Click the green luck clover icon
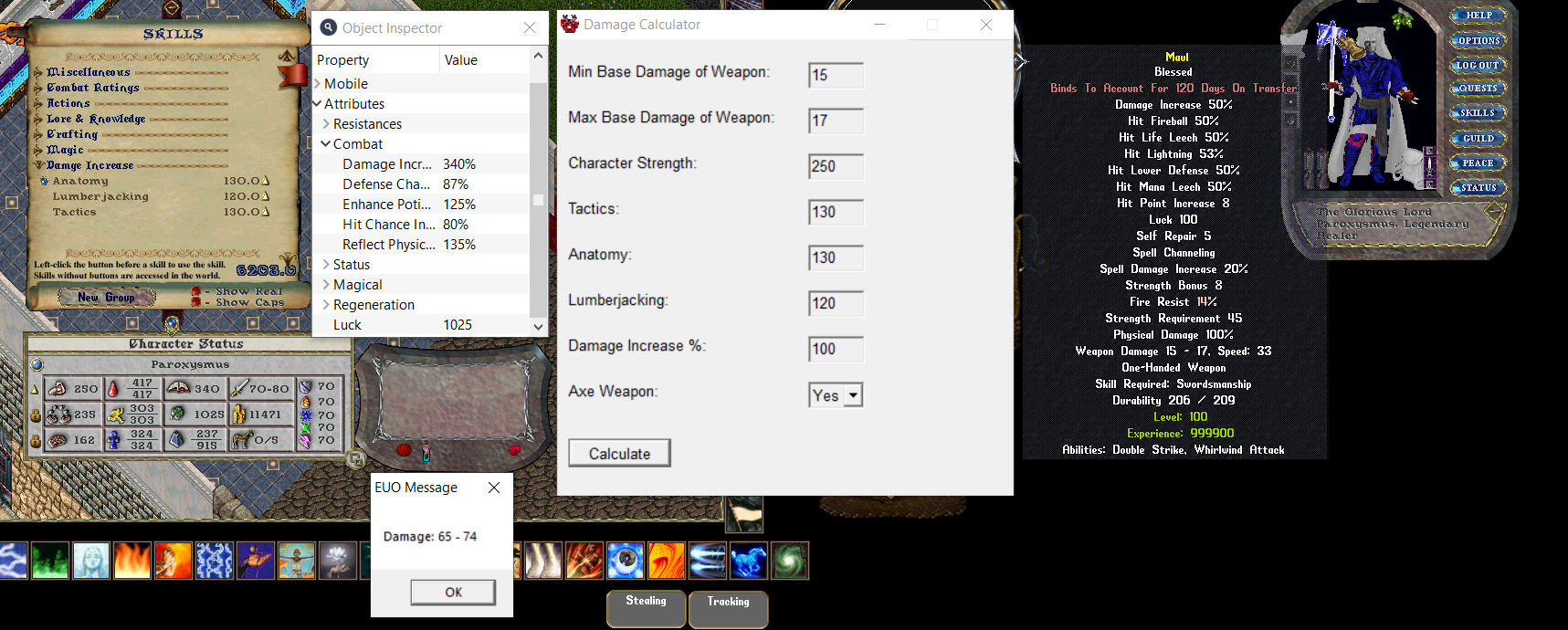Image resolution: width=1568 pixels, height=630 pixels. [177, 415]
